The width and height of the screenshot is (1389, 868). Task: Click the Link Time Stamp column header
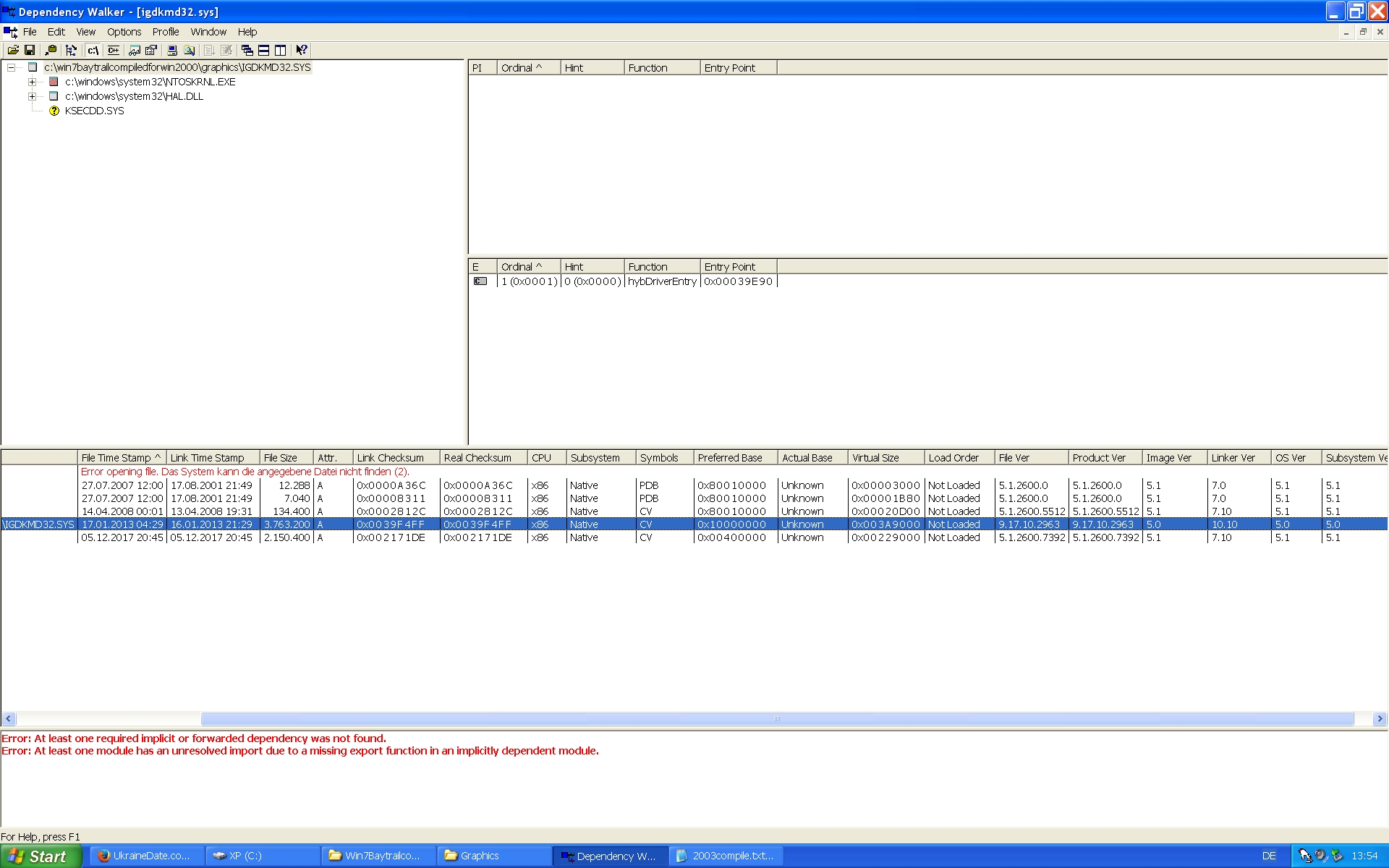tap(213, 458)
